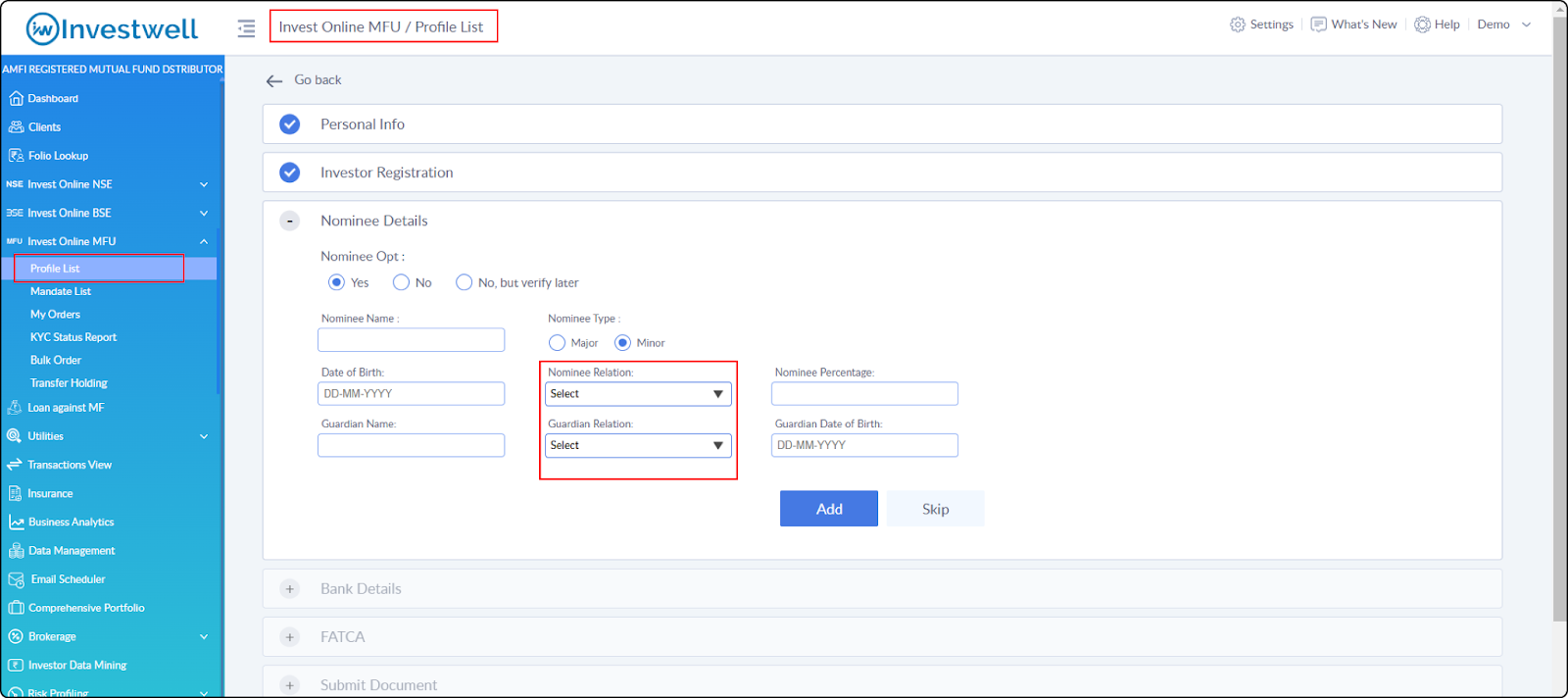The width and height of the screenshot is (1568, 698).
Task: Click the Clients icon in sidebar
Action: point(16,126)
